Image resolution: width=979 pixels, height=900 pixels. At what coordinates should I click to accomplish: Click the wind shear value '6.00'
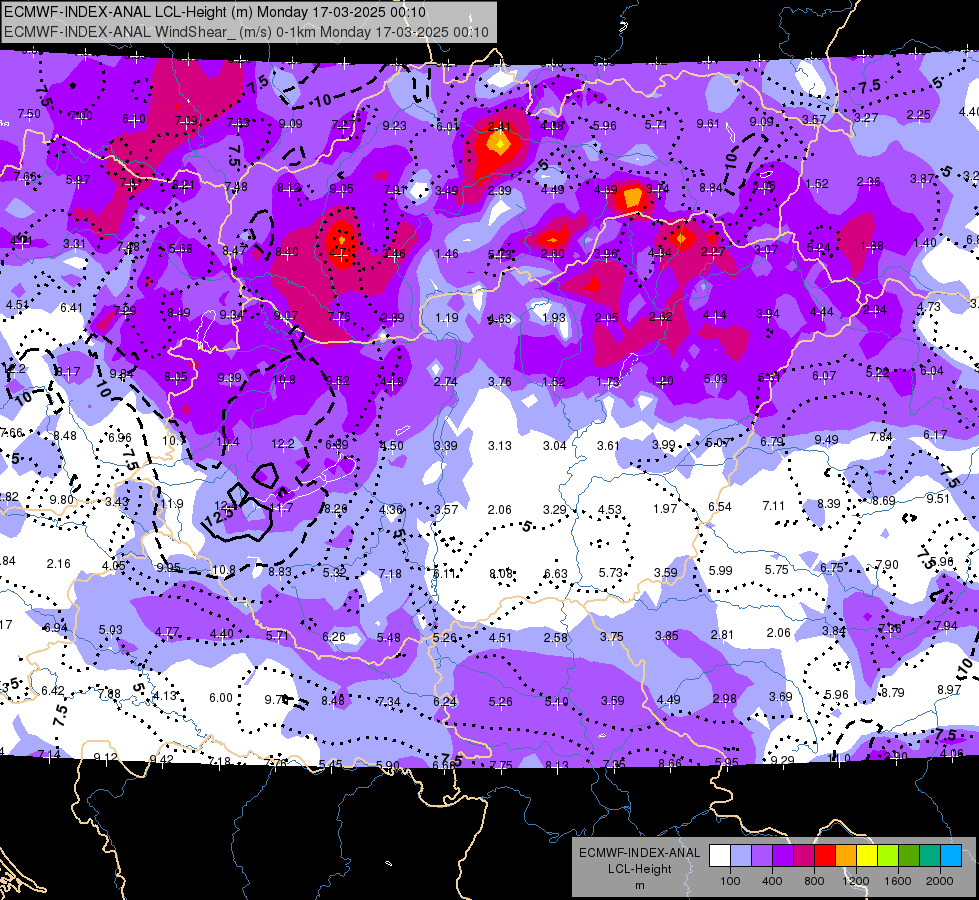pyautogui.click(x=220, y=698)
